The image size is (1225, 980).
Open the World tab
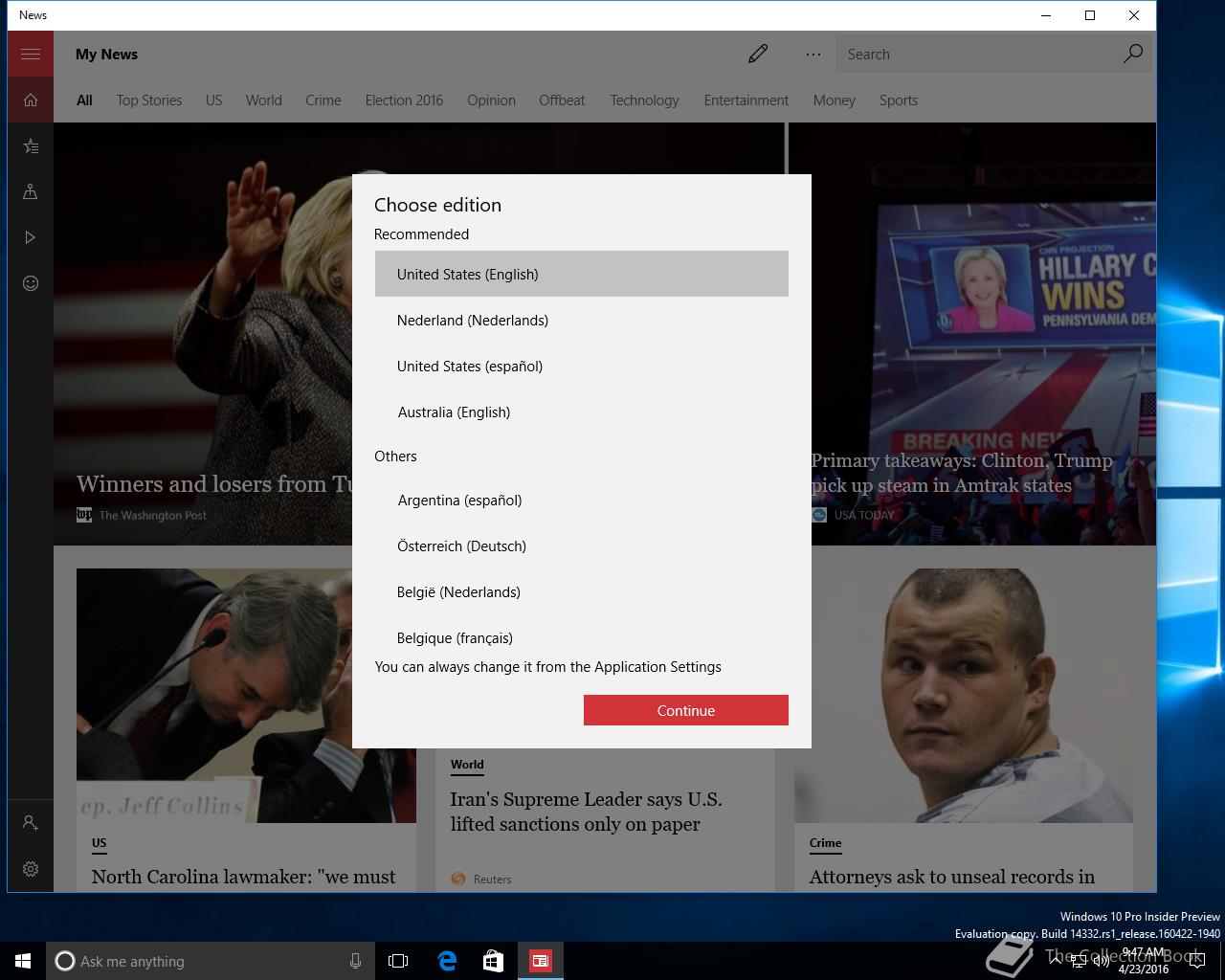click(x=263, y=100)
